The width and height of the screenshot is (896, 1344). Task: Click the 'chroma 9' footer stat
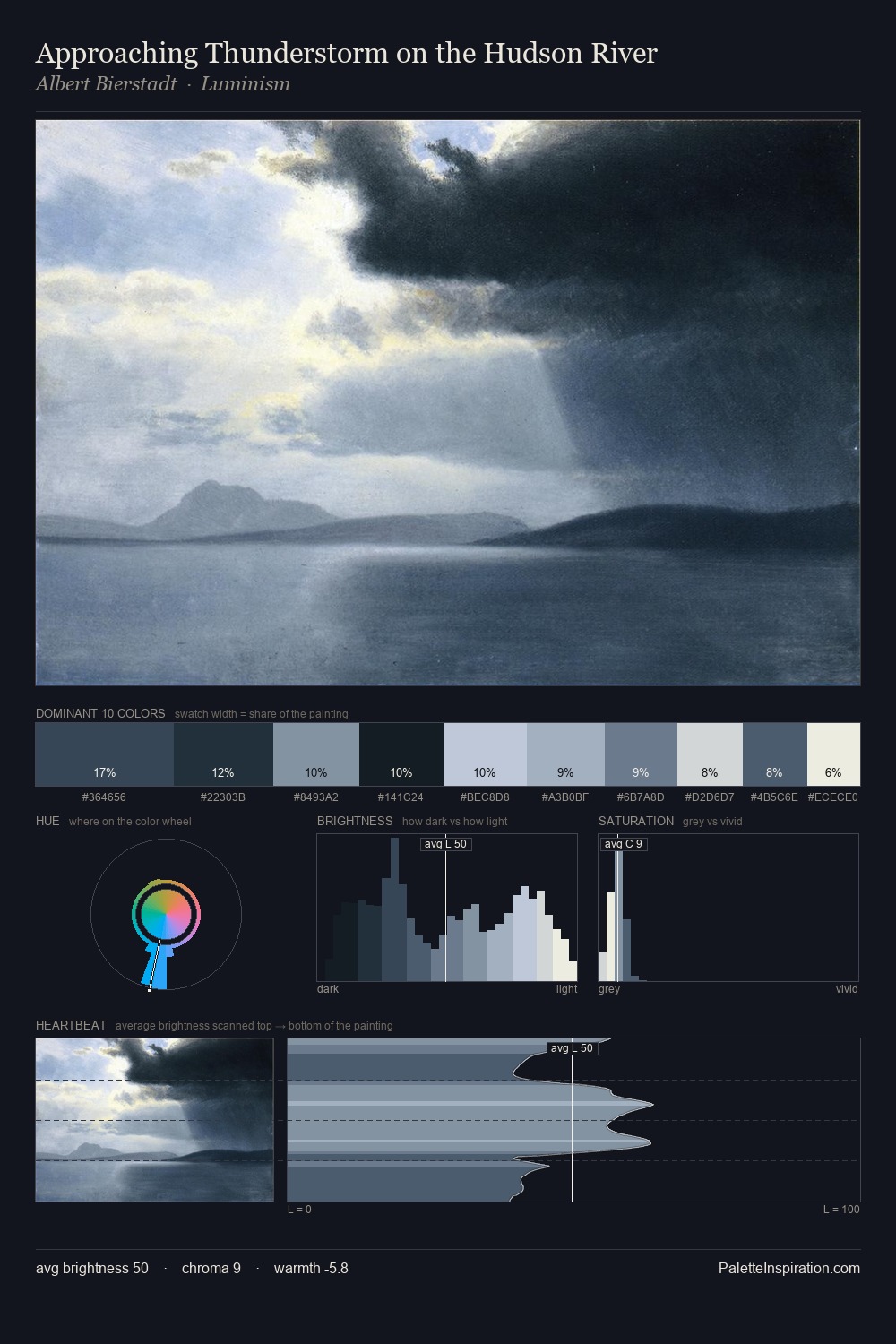coord(211,1268)
